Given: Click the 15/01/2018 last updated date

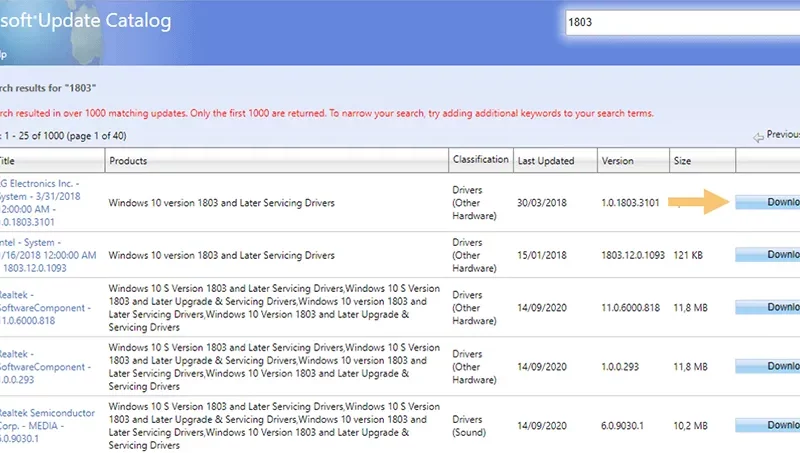Looking at the screenshot, I should click(541, 255).
